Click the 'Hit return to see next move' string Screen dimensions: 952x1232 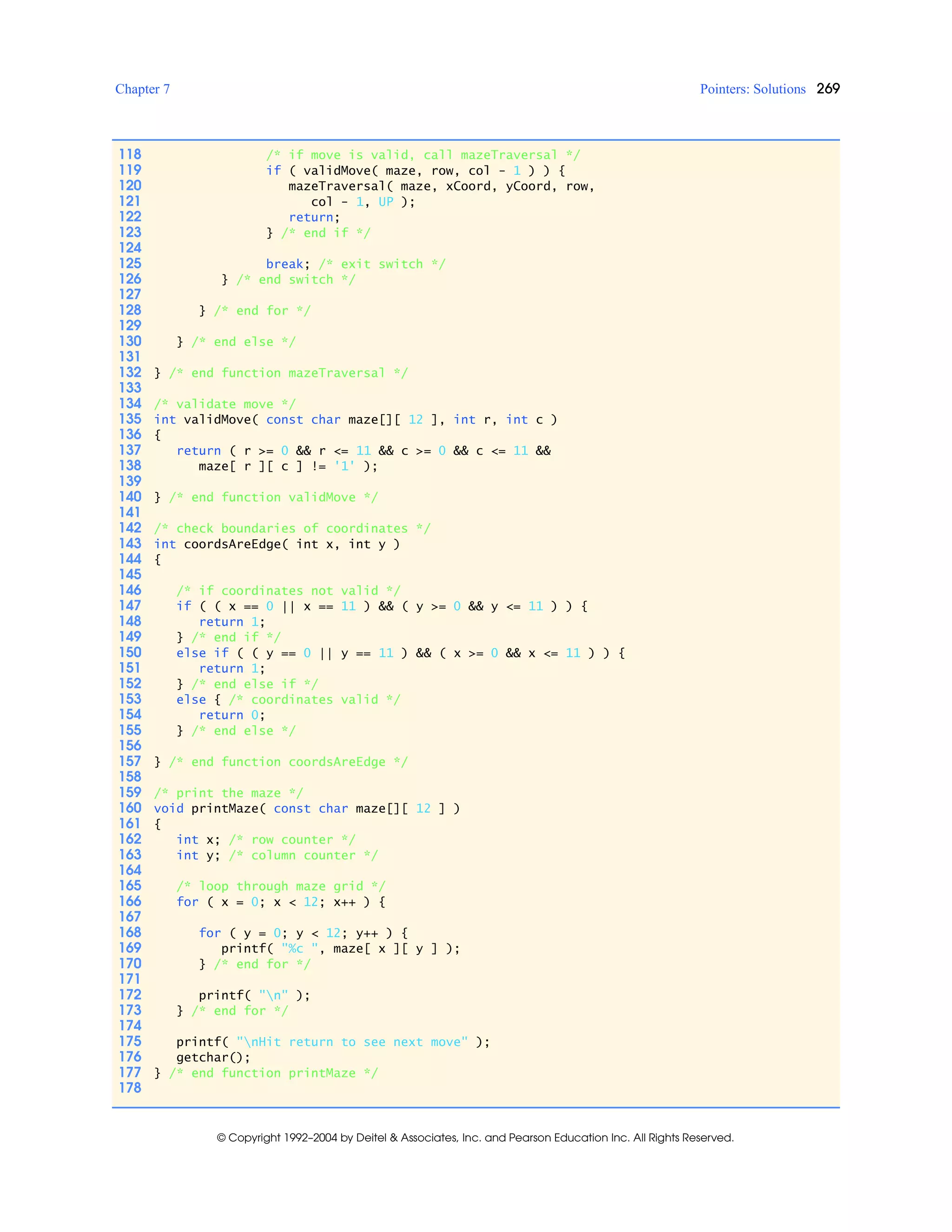pos(352,1042)
